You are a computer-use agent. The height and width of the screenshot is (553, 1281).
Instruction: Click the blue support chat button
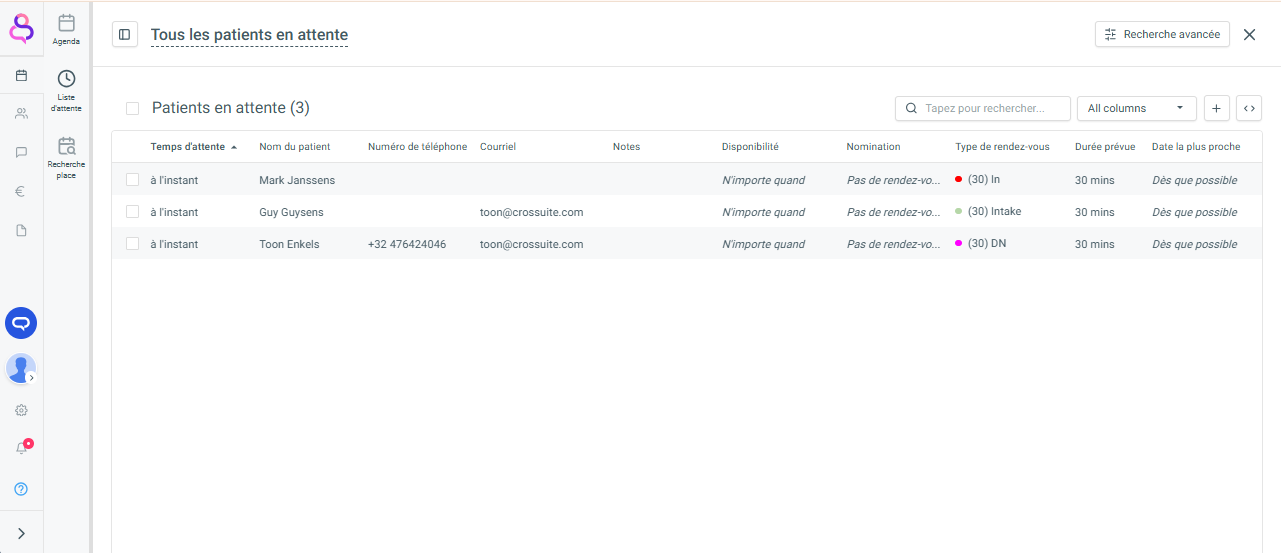(21, 323)
